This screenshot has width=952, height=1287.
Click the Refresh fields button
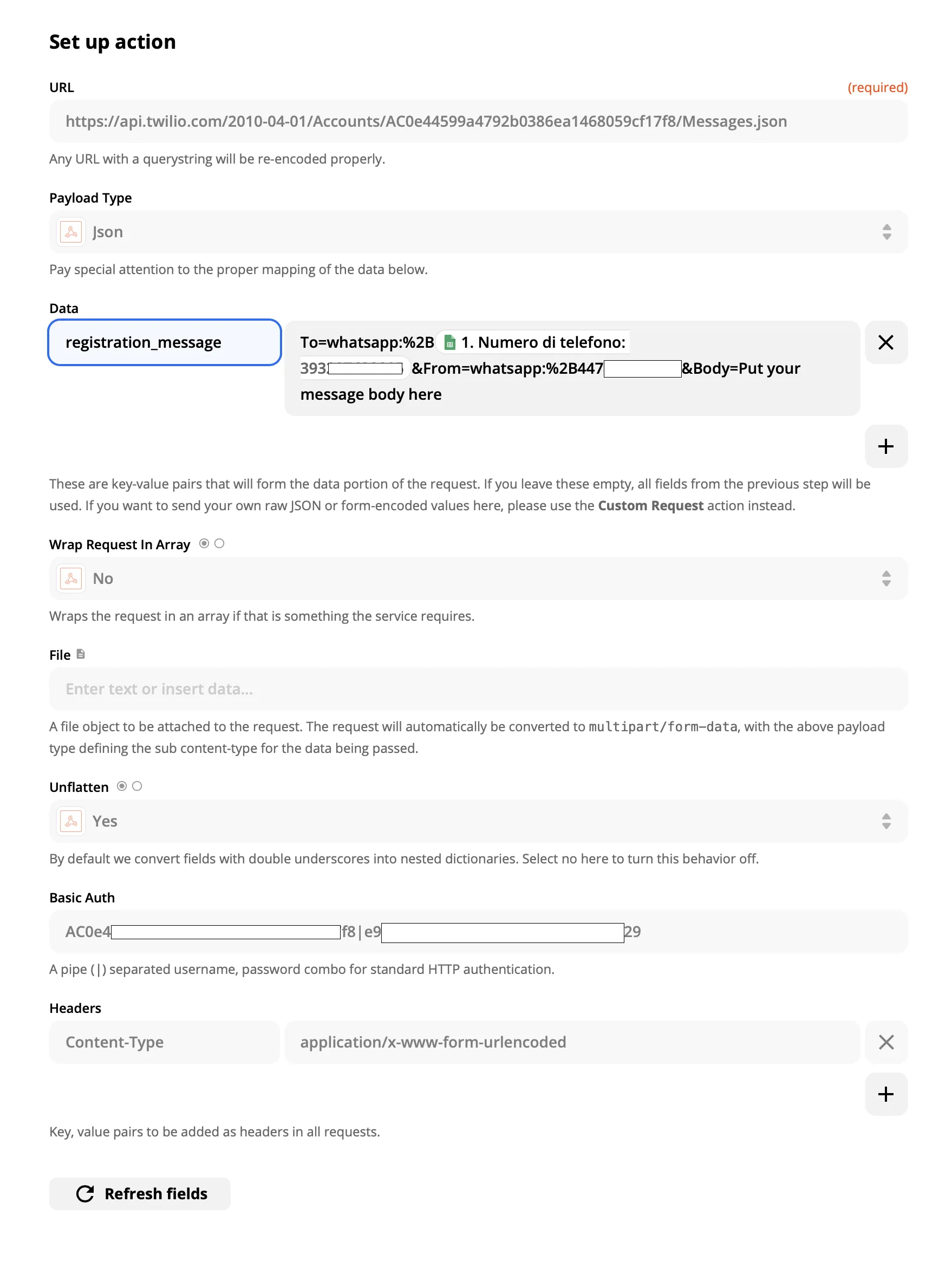pyautogui.click(x=140, y=1193)
